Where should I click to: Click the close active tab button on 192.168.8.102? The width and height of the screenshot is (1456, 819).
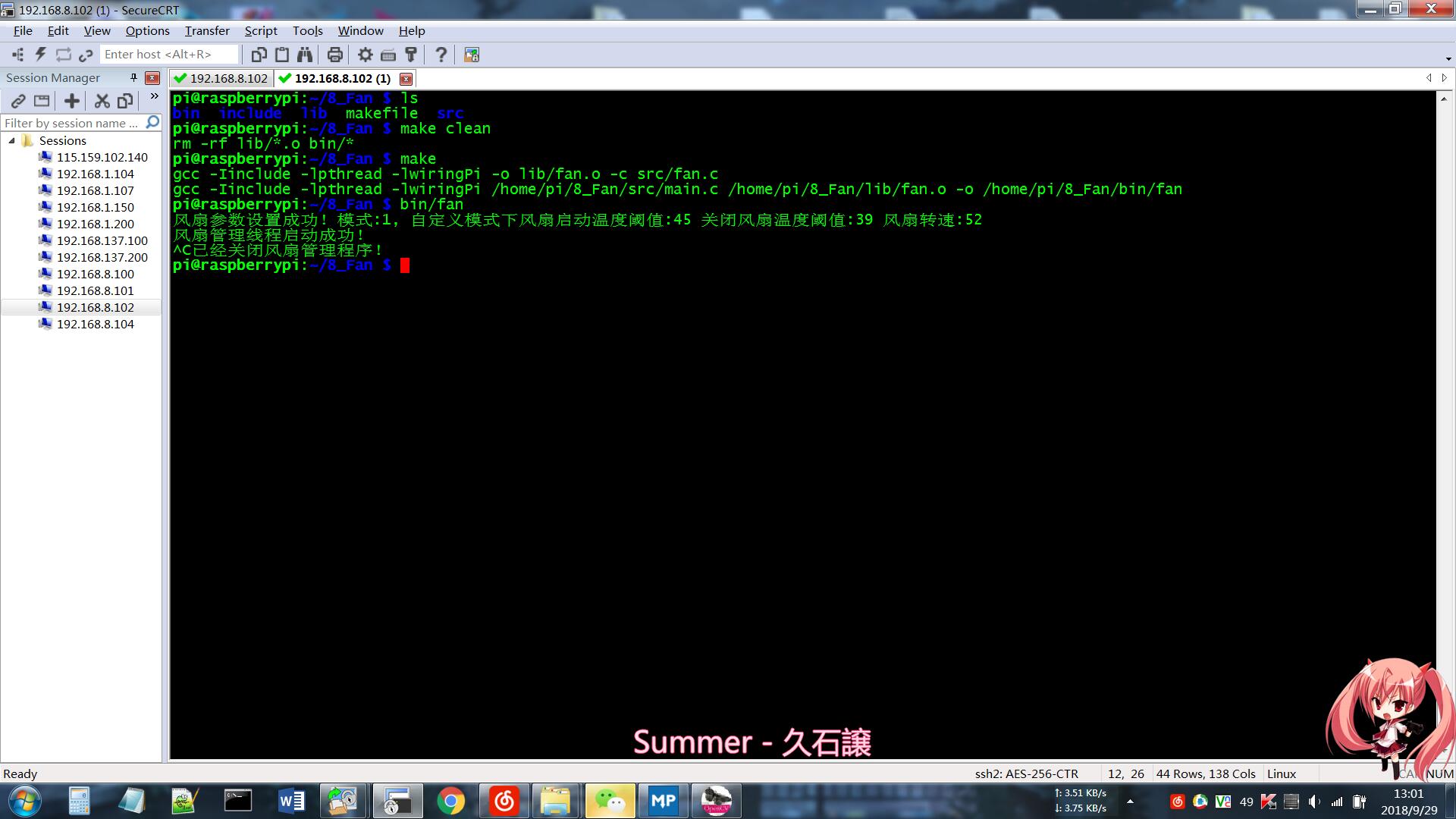click(x=406, y=78)
